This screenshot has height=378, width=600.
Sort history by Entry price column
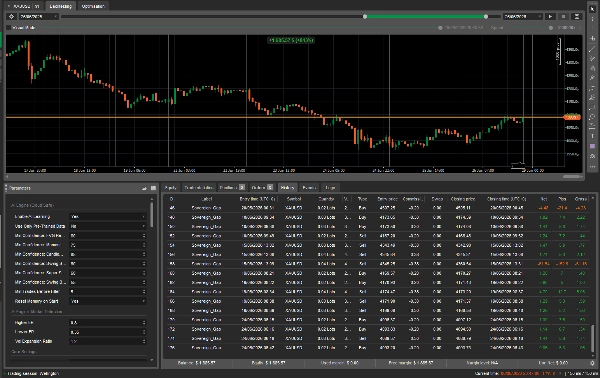click(387, 199)
